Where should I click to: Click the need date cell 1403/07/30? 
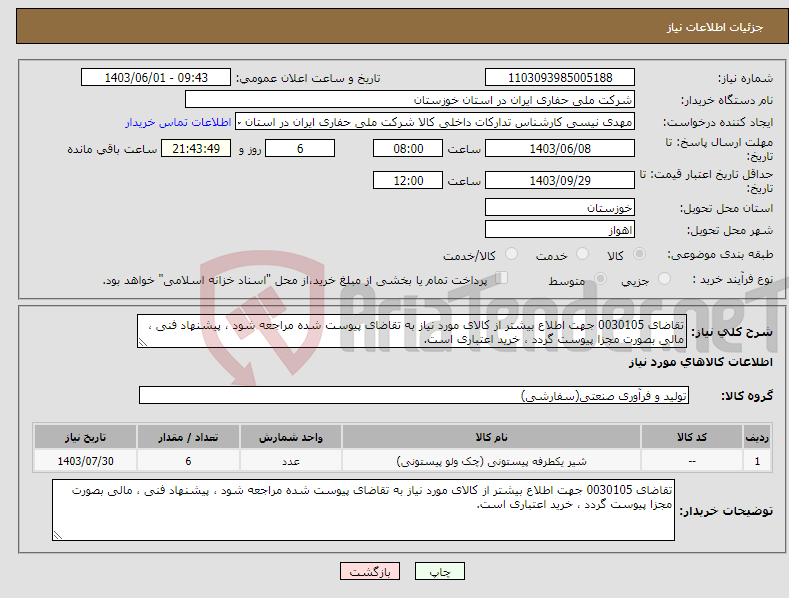pyautogui.click(x=85, y=461)
